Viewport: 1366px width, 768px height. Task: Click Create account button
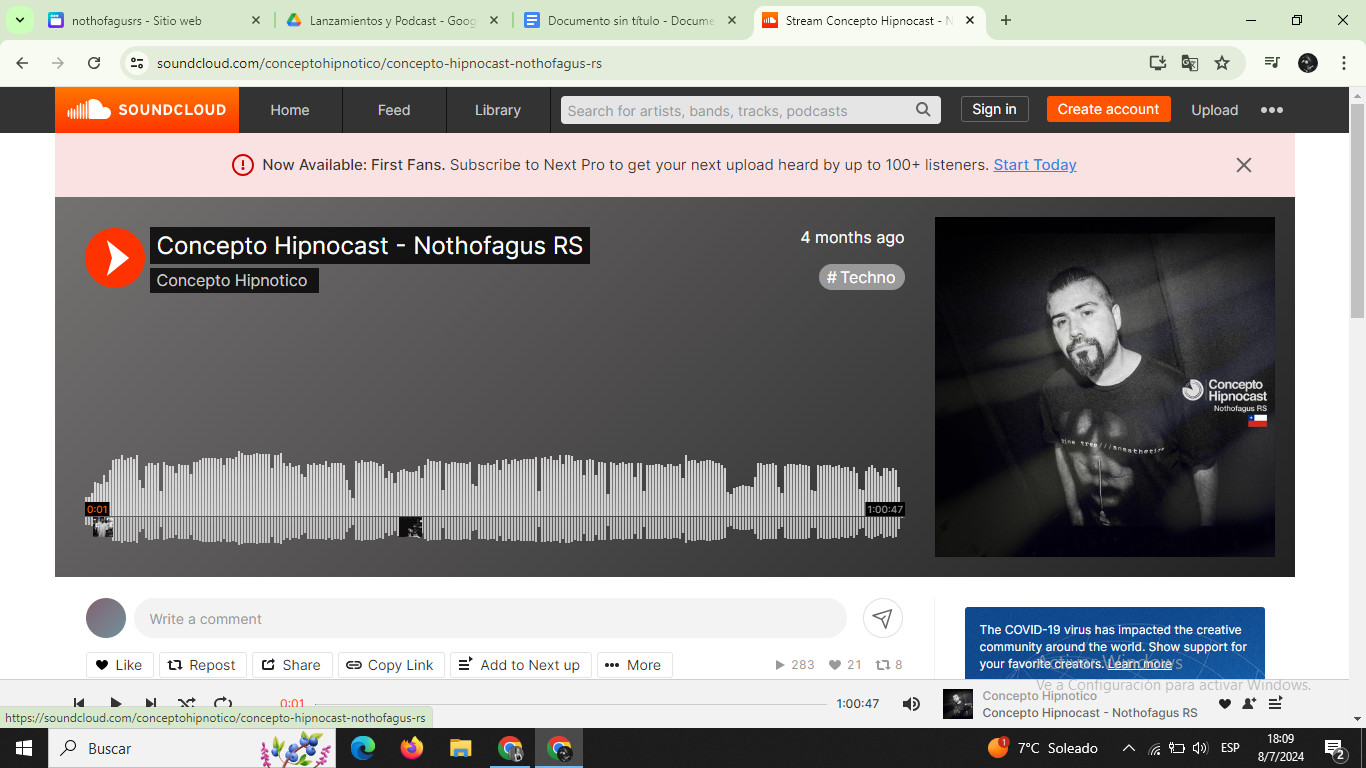pyautogui.click(x=1108, y=109)
